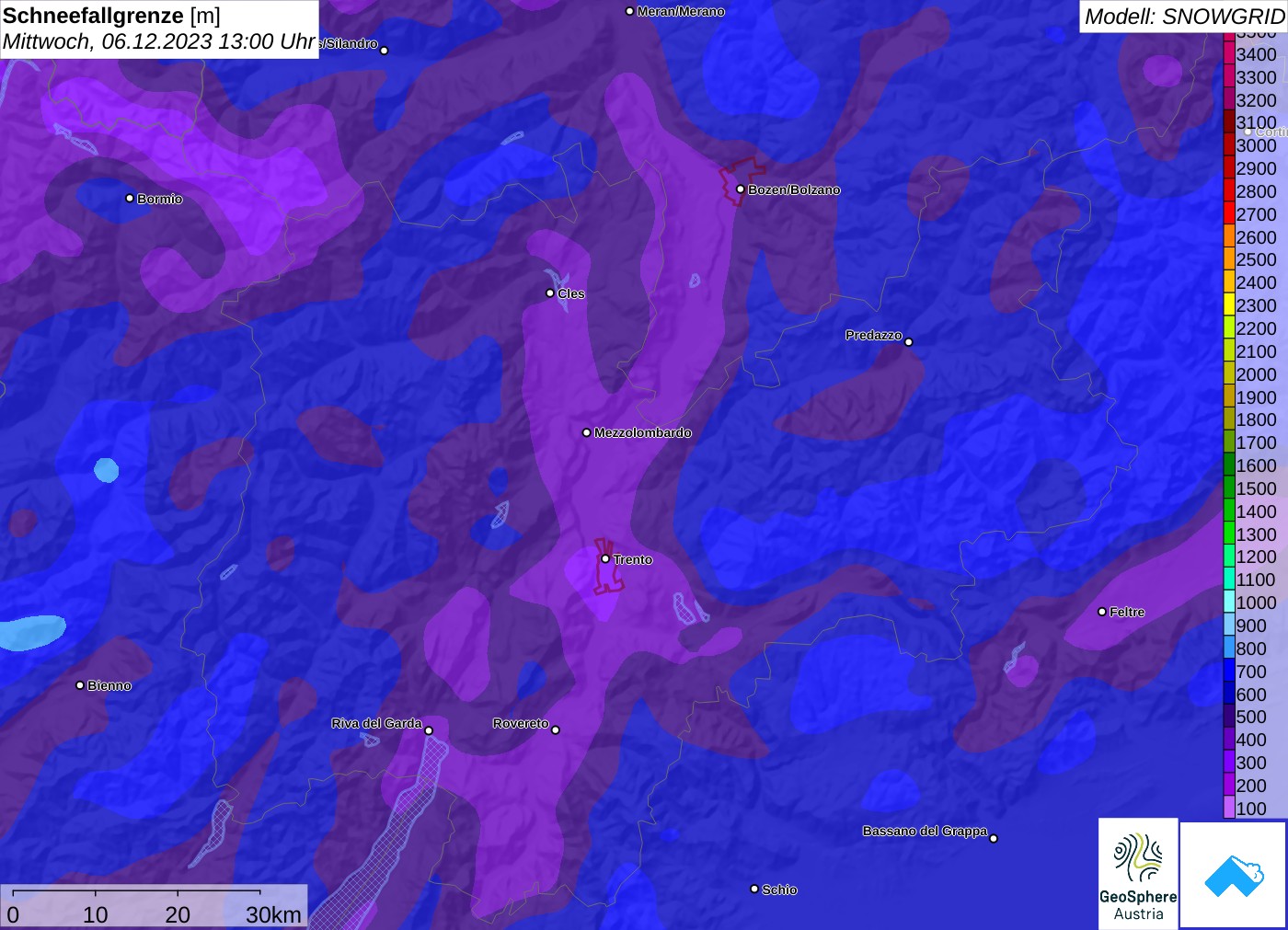This screenshot has height=930, width=1288.
Task: Select the Predazzo city marker dot
Action: pos(909,342)
